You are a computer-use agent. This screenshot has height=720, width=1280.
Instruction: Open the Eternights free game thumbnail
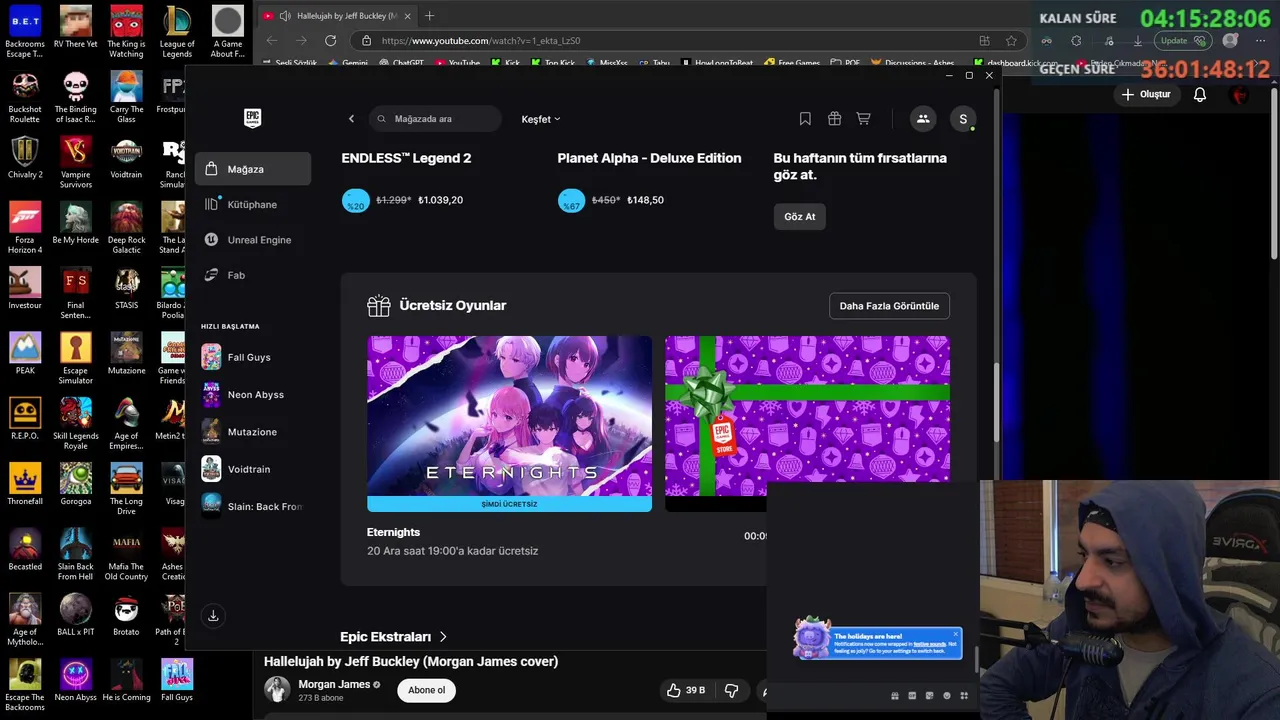pos(509,424)
